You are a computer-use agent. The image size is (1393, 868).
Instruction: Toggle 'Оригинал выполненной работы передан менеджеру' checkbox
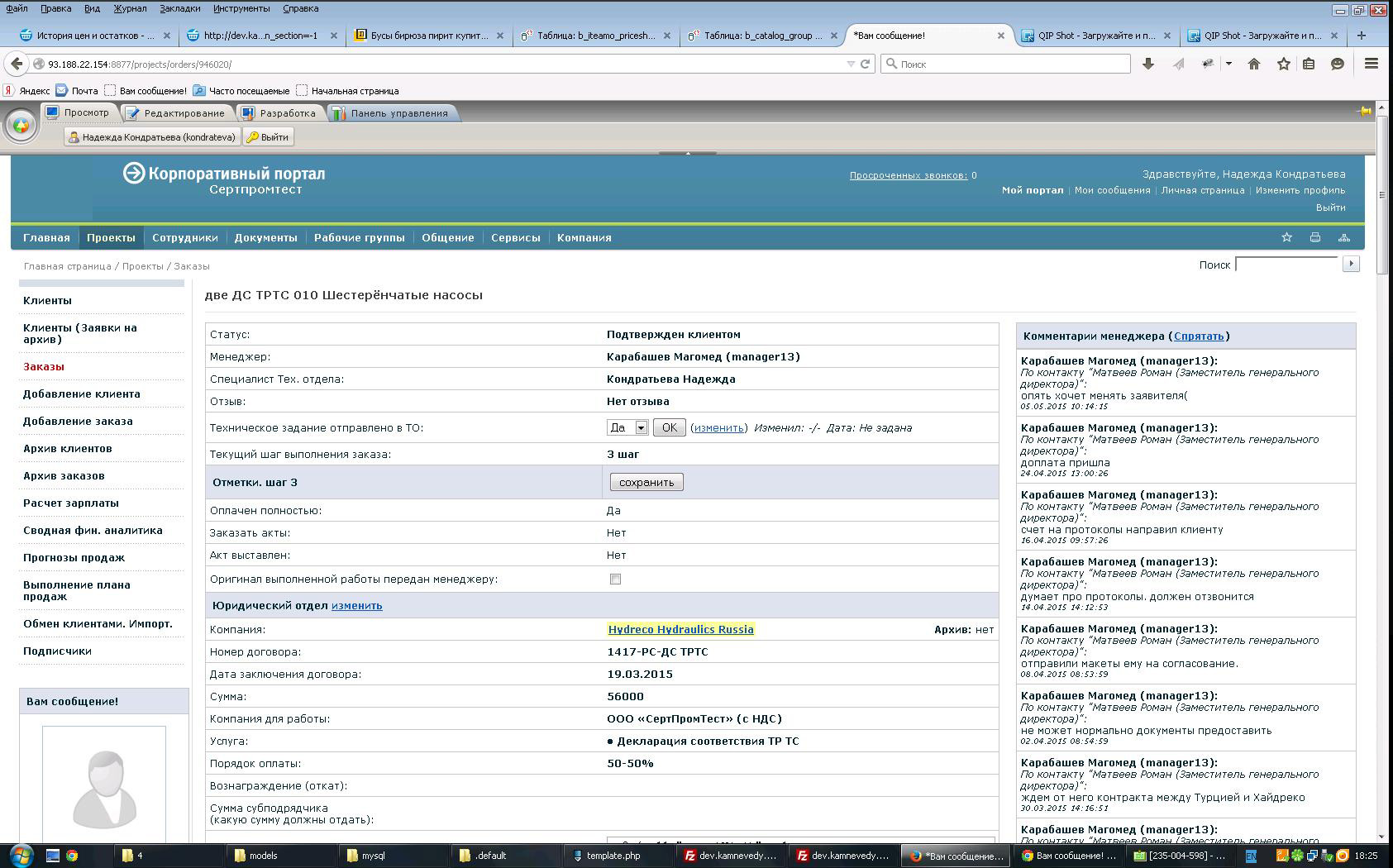(615, 579)
